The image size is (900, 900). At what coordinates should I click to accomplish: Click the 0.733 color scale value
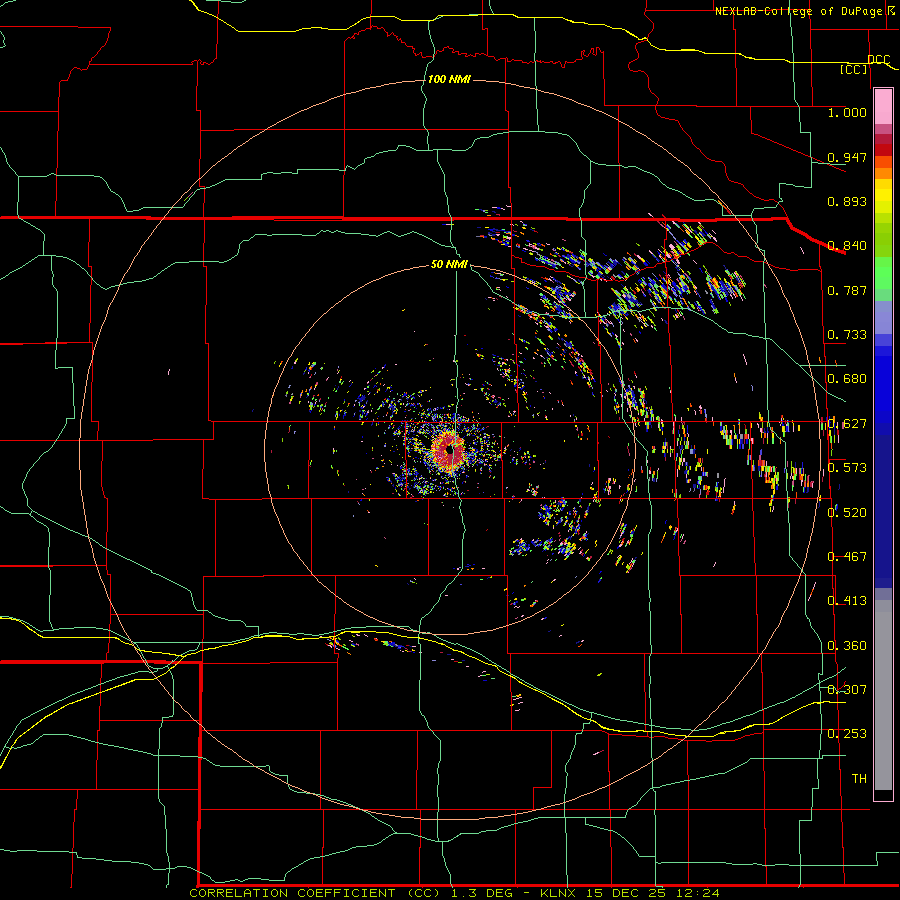pos(847,335)
